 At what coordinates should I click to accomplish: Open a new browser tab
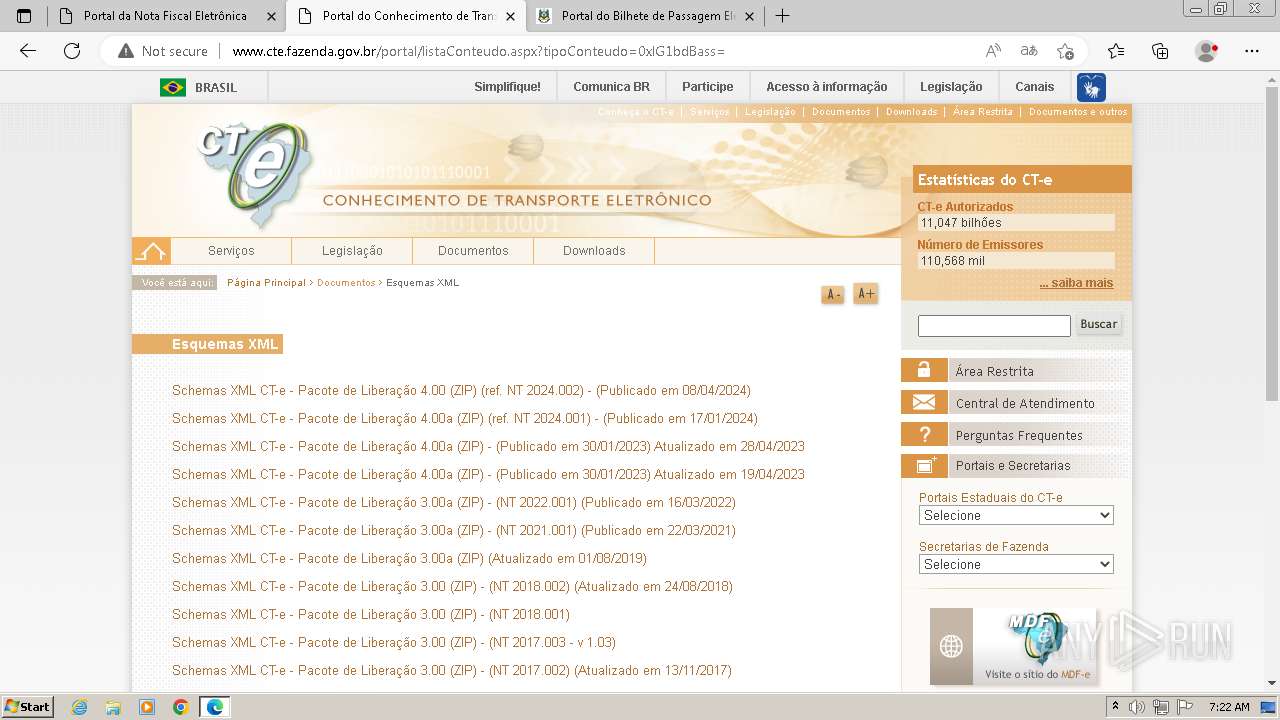(x=782, y=16)
